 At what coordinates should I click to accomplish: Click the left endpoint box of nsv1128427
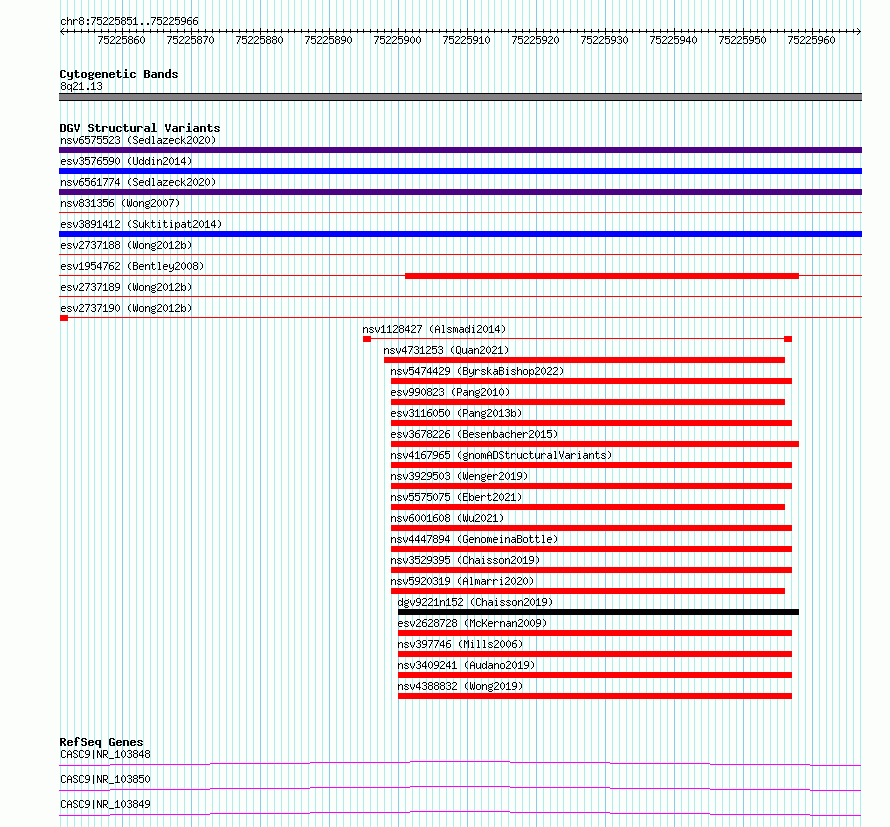367,339
